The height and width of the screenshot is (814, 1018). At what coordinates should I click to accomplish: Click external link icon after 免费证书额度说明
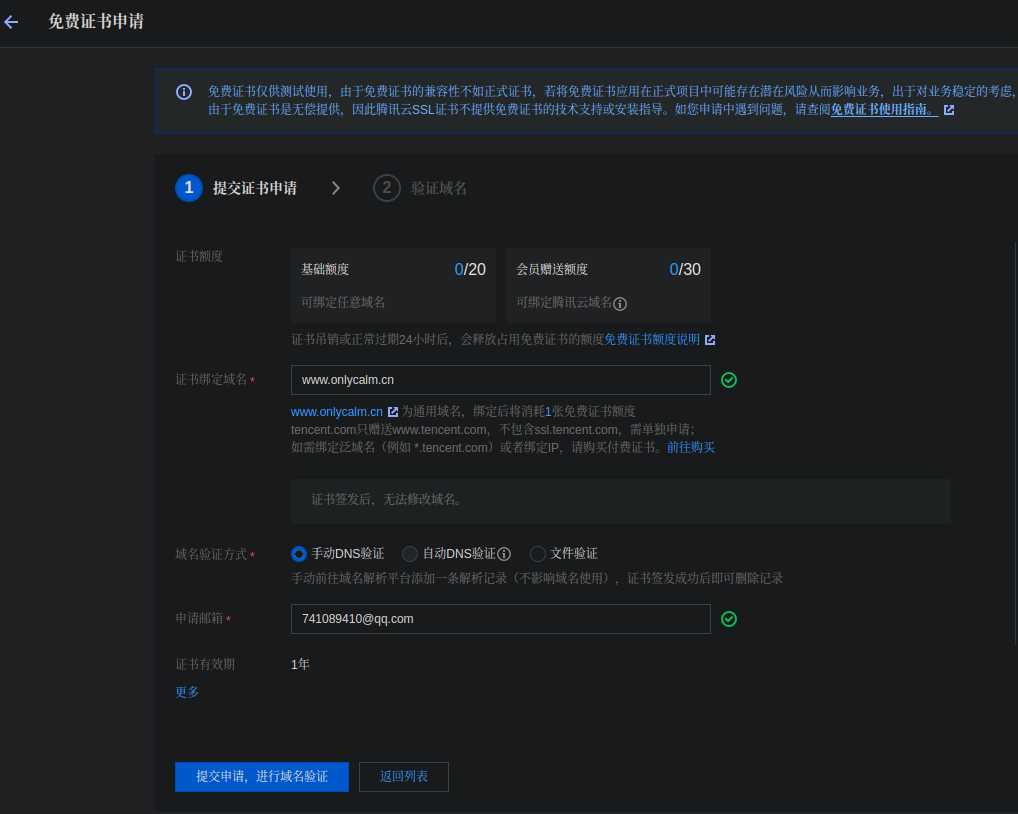[x=710, y=340]
